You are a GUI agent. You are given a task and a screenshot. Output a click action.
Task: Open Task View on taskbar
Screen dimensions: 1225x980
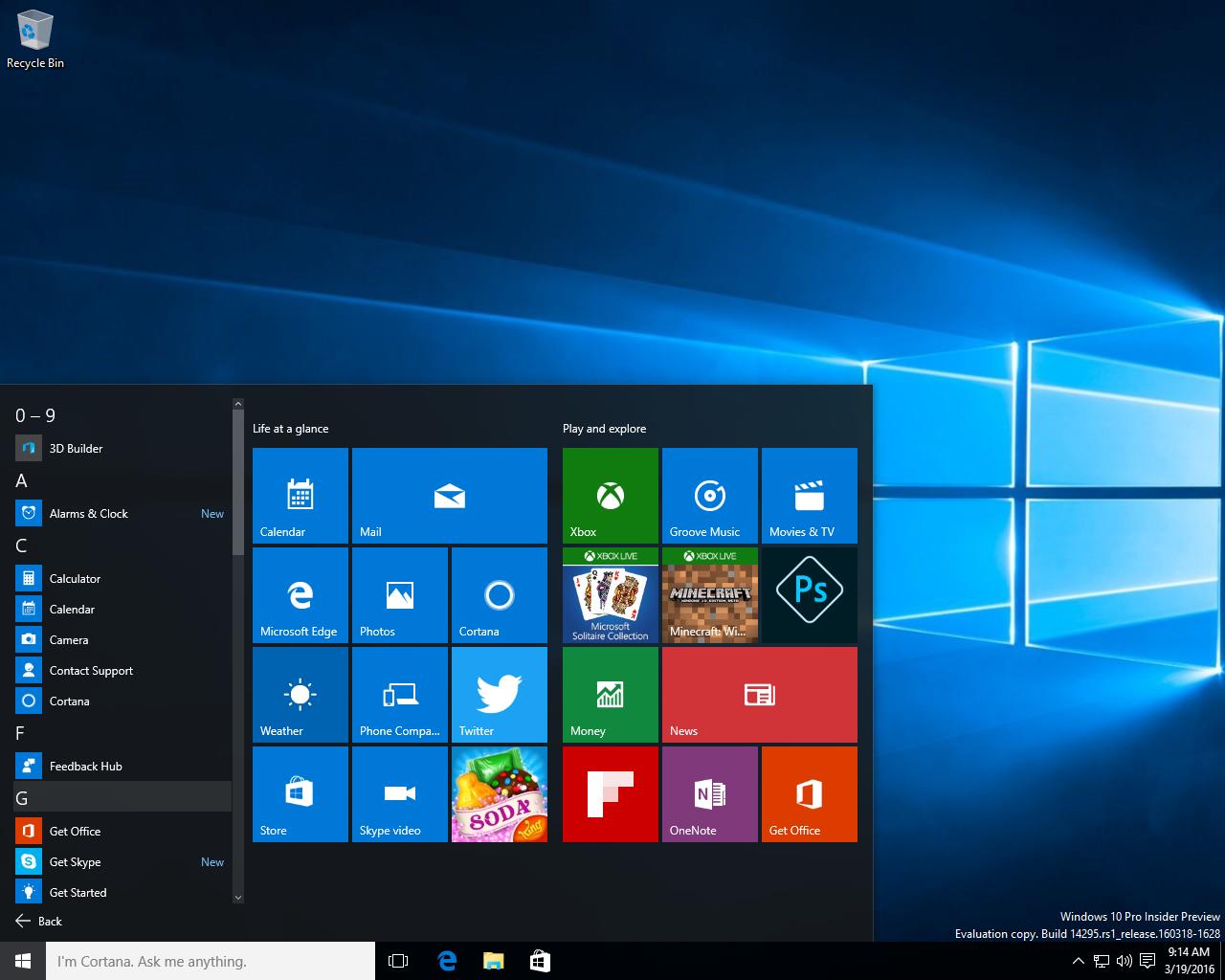tap(398, 961)
